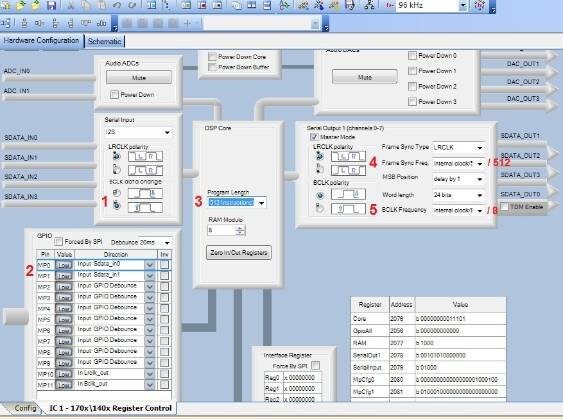Select first Serial Output LRCLK polarity option

[319, 156]
